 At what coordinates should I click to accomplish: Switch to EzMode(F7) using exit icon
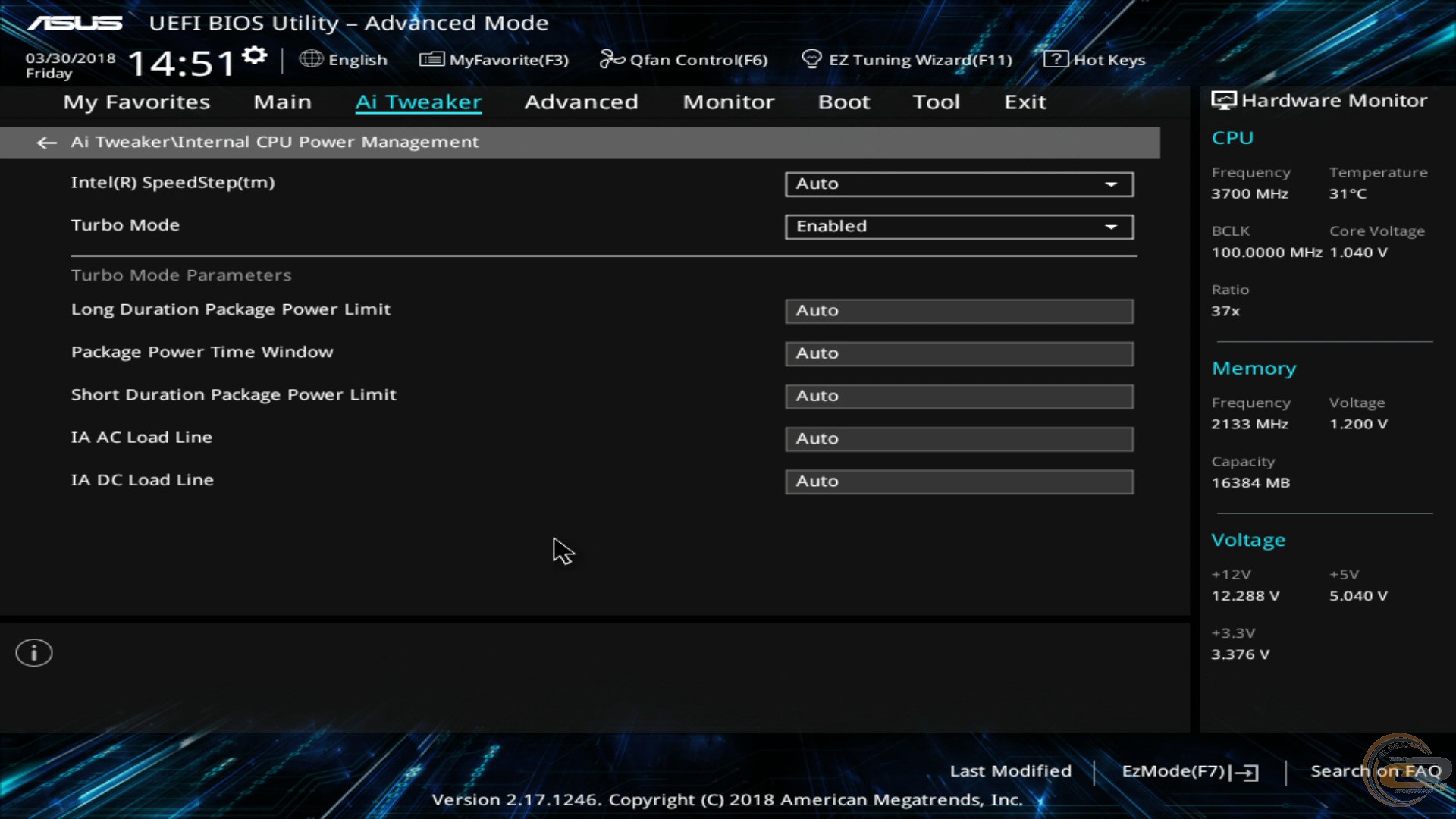coord(1246,772)
